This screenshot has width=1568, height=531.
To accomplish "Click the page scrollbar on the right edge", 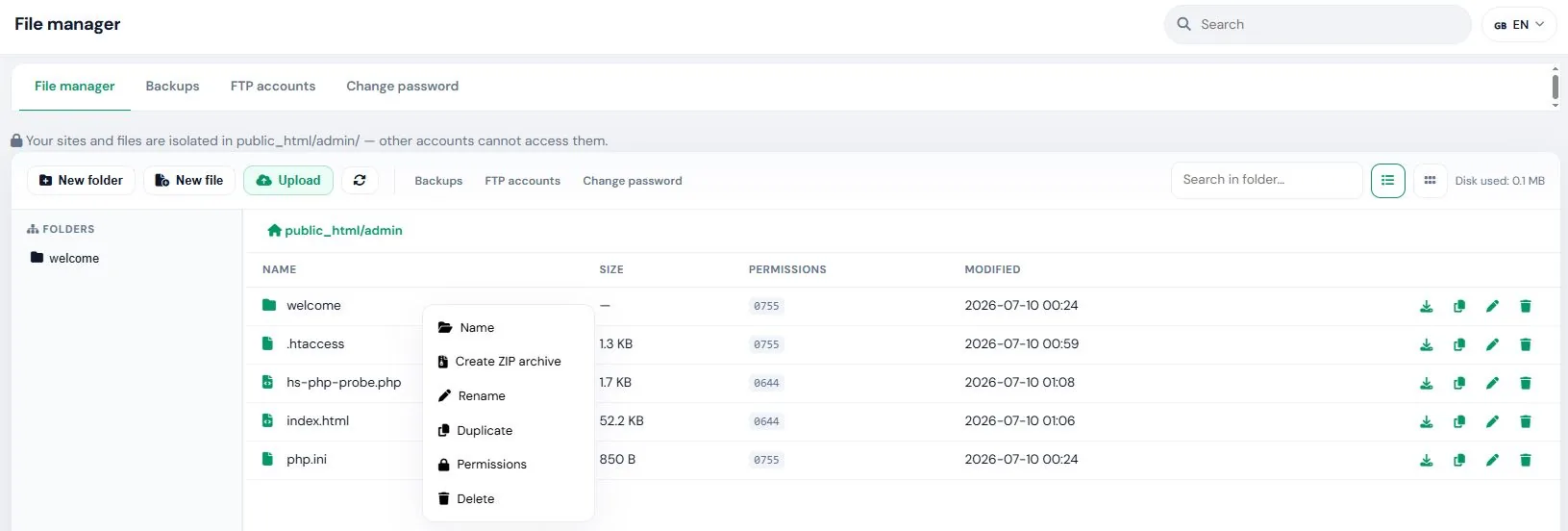I will pyautogui.click(x=1556, y=87).
